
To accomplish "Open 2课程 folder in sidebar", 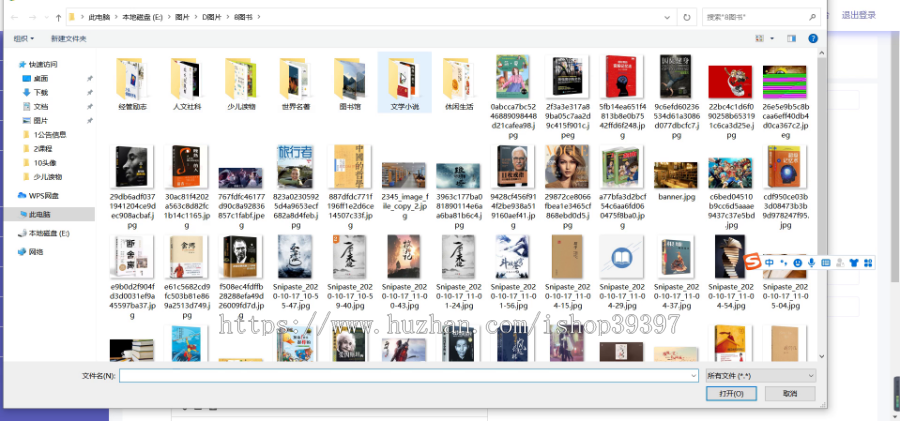I will pyautogui.click(x=42, y=148).
